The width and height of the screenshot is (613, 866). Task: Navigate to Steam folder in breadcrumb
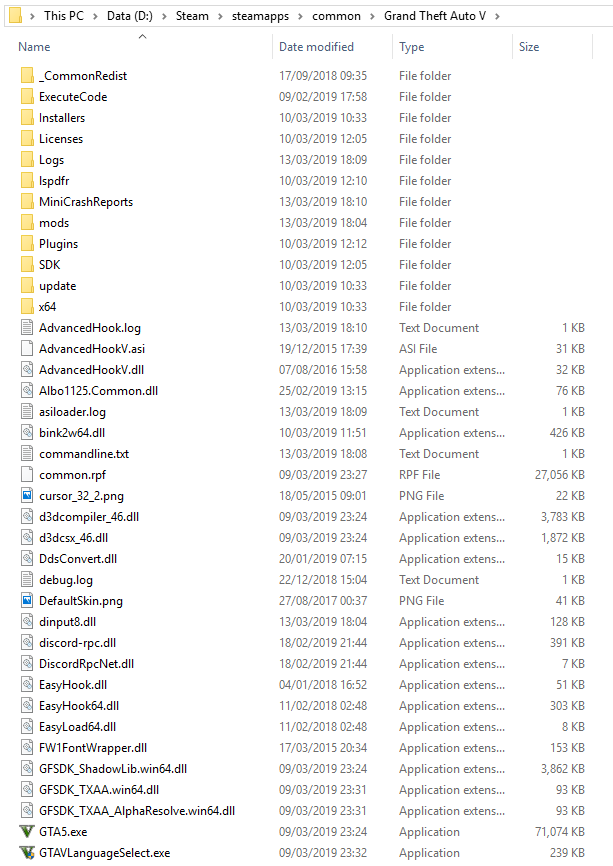(192, 16)
